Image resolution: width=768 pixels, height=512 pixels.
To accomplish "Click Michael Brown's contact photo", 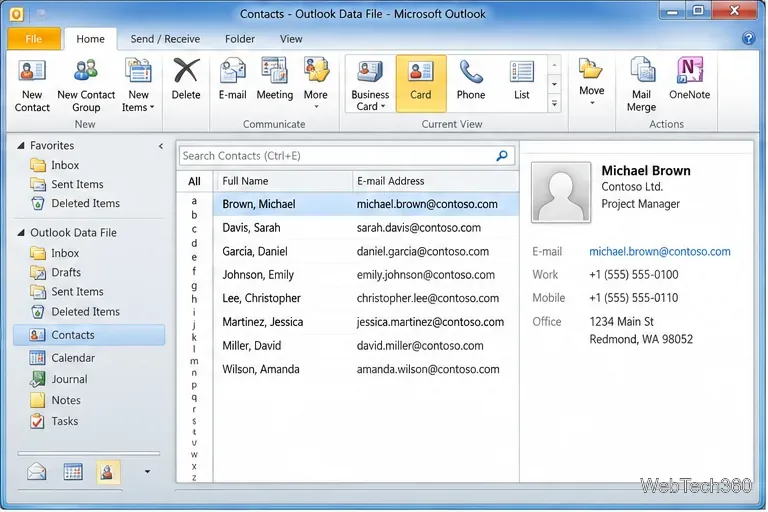I will coord(561,192).
